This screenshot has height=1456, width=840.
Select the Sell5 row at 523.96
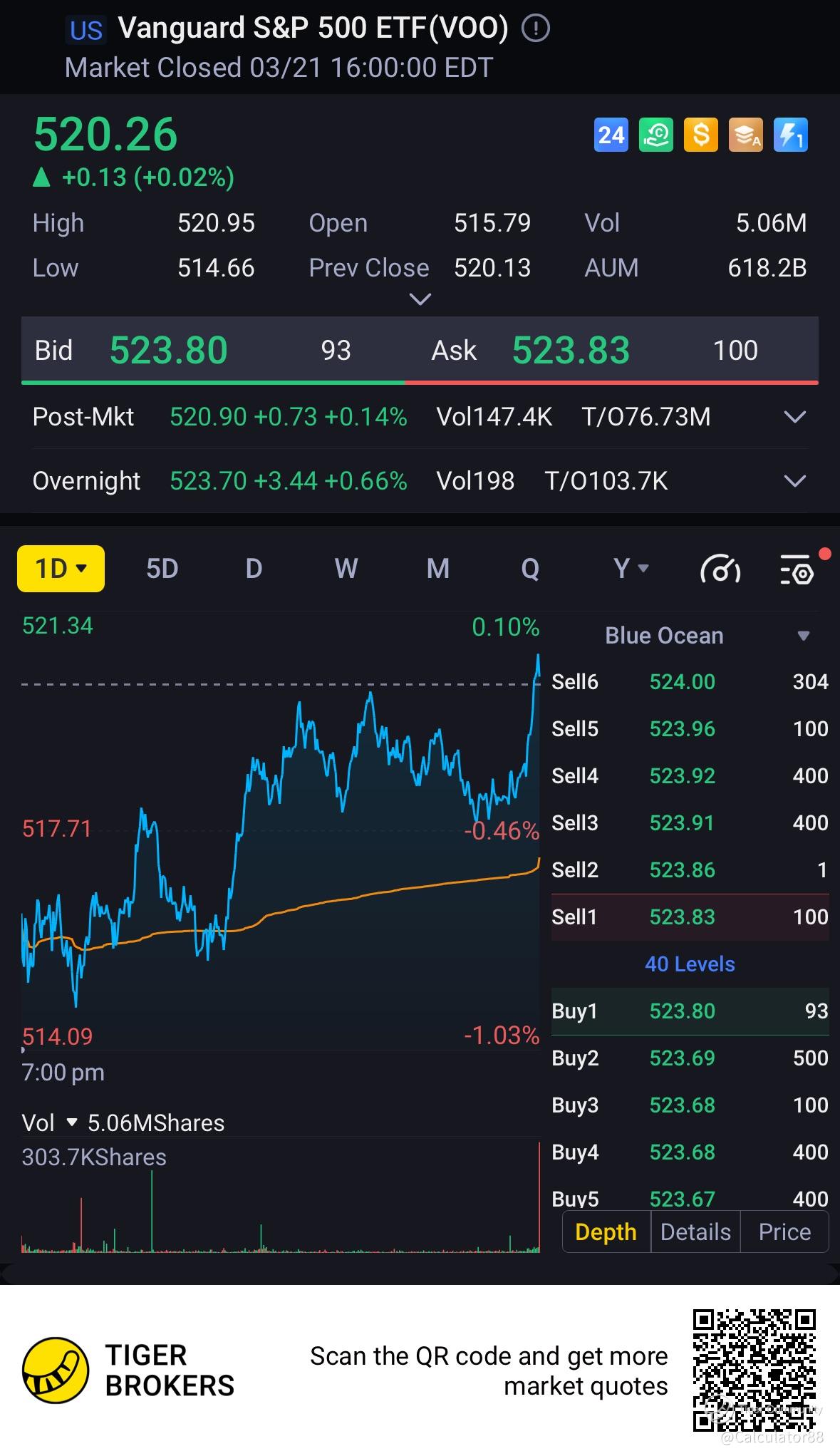tap(690, 729)
